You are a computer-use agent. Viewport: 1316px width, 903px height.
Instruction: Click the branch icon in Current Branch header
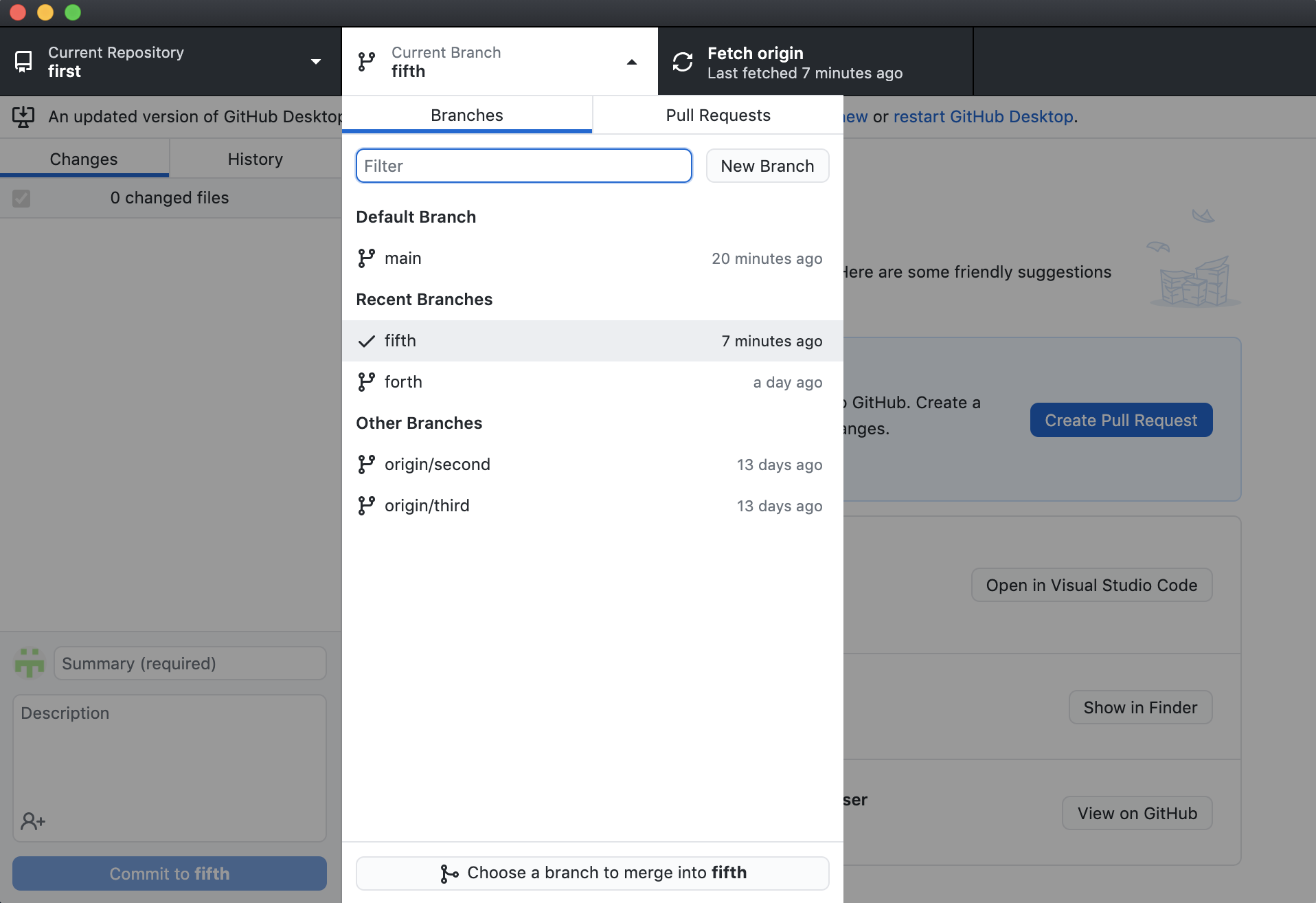pos(367,62)
